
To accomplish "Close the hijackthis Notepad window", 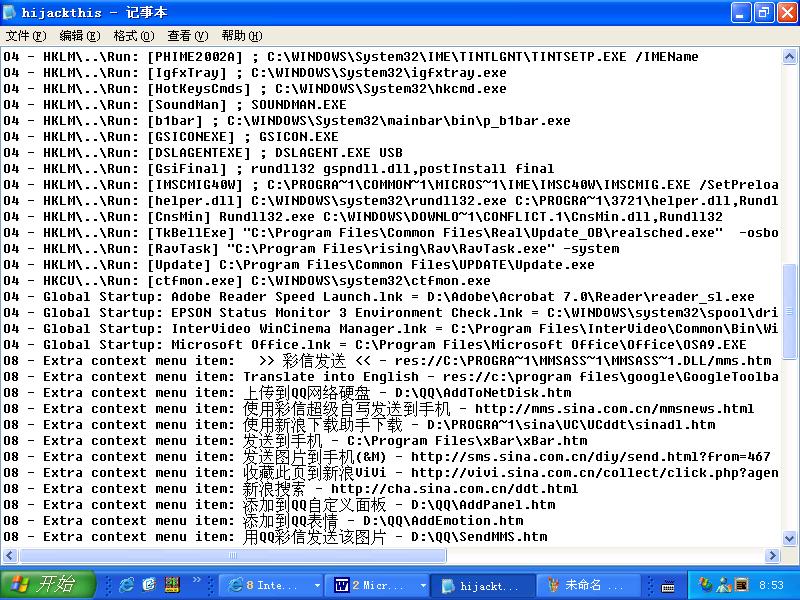I will click(x=787, y=12).
